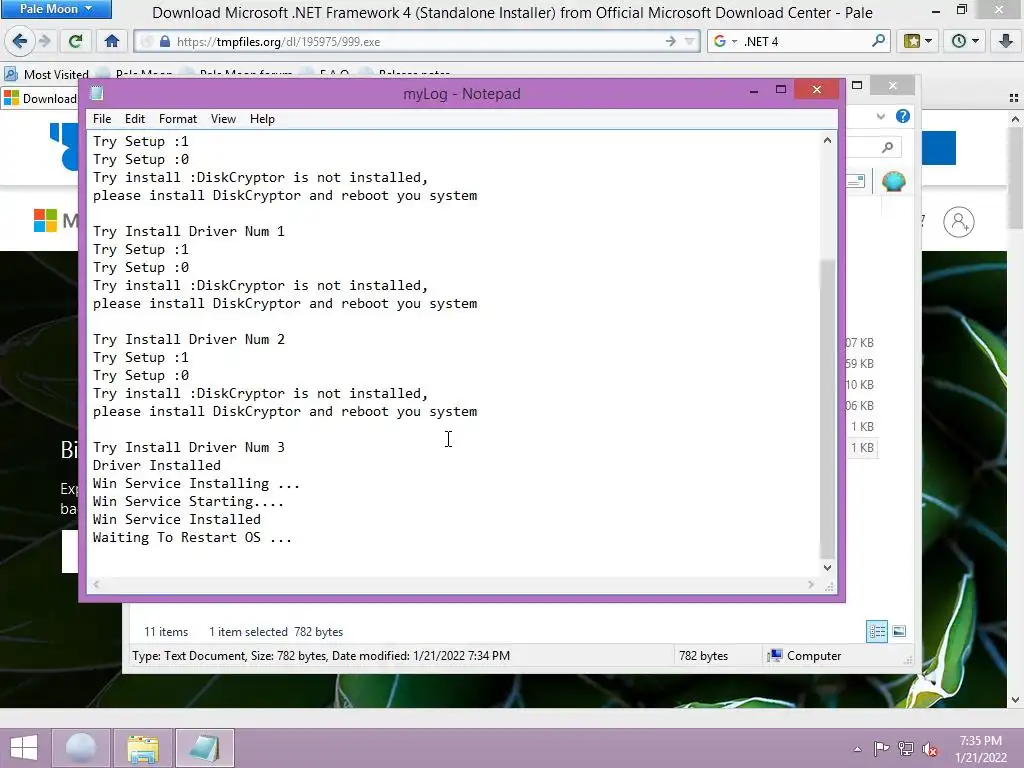Screen dimensions: 1024x768
Task: Click the Pale Moon forward arrow button
Action: [45, 41]
